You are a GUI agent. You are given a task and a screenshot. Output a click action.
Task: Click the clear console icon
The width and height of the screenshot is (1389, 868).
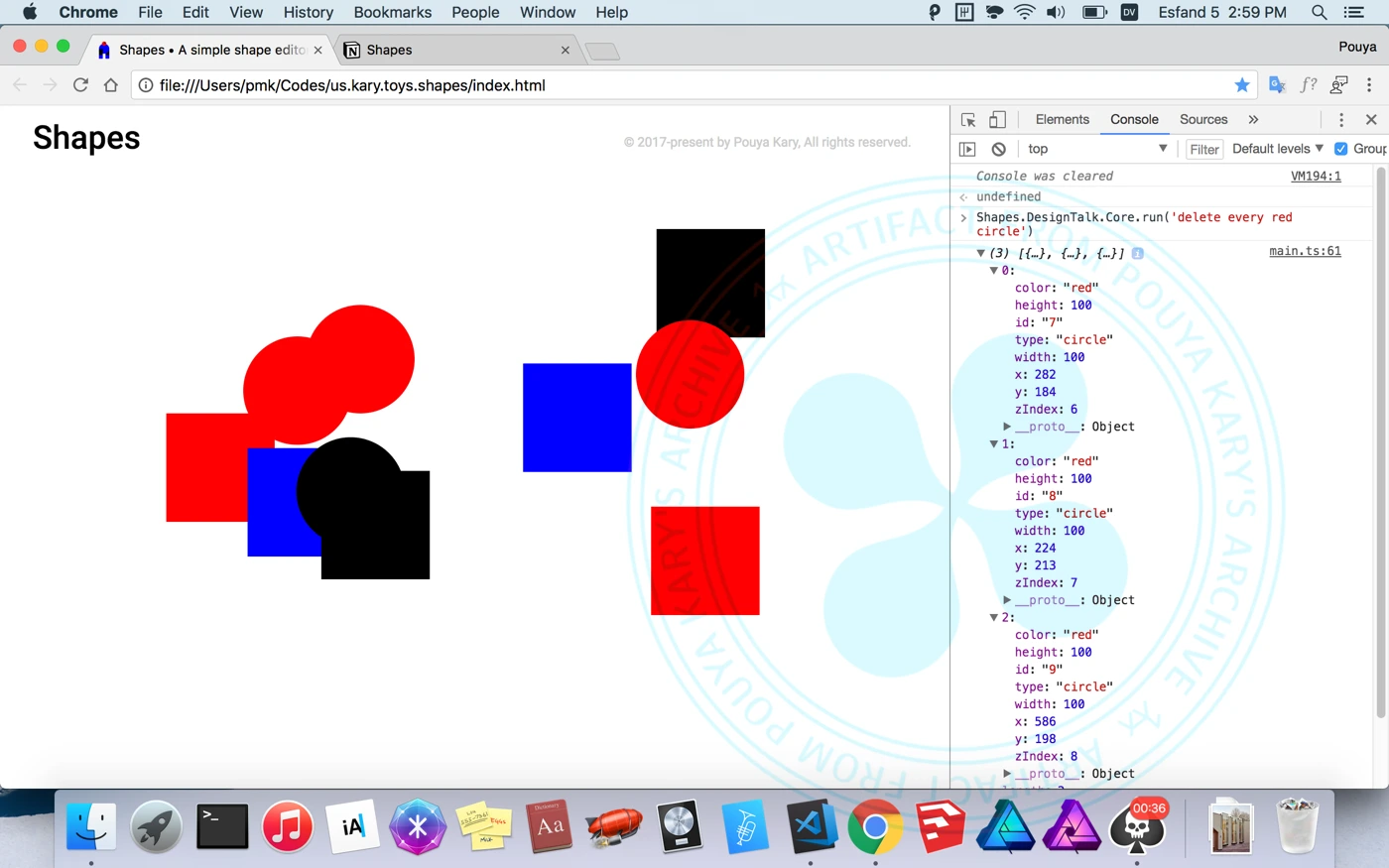998,149
